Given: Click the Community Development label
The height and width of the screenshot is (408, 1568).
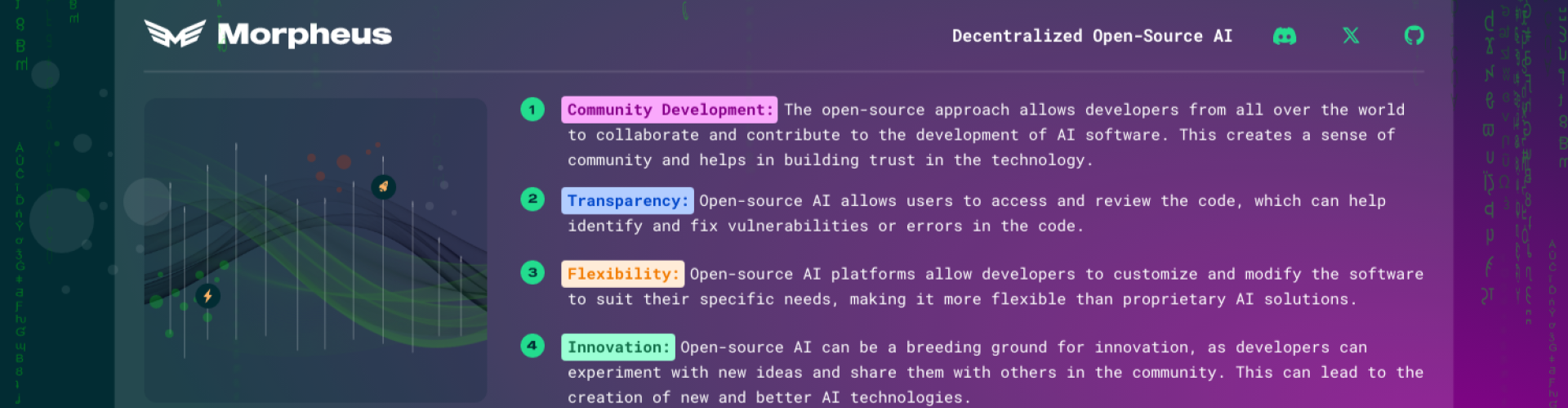Looking at the screenshot, I should click(669, 110).
